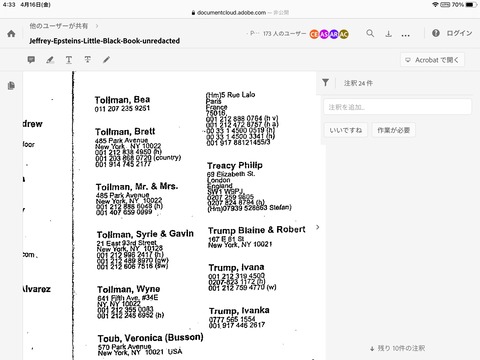
Task: Collapse comments panel with the chevron arrow
Action: coord(318,227)
